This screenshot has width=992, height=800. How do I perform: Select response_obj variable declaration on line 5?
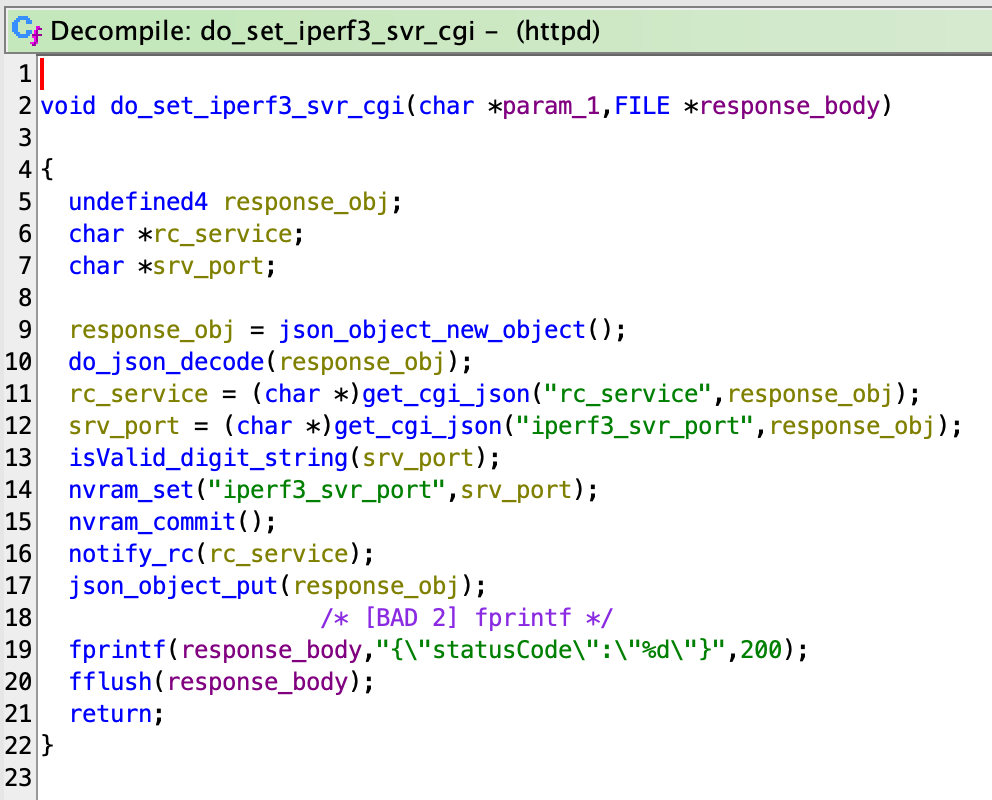click(306, 202)
